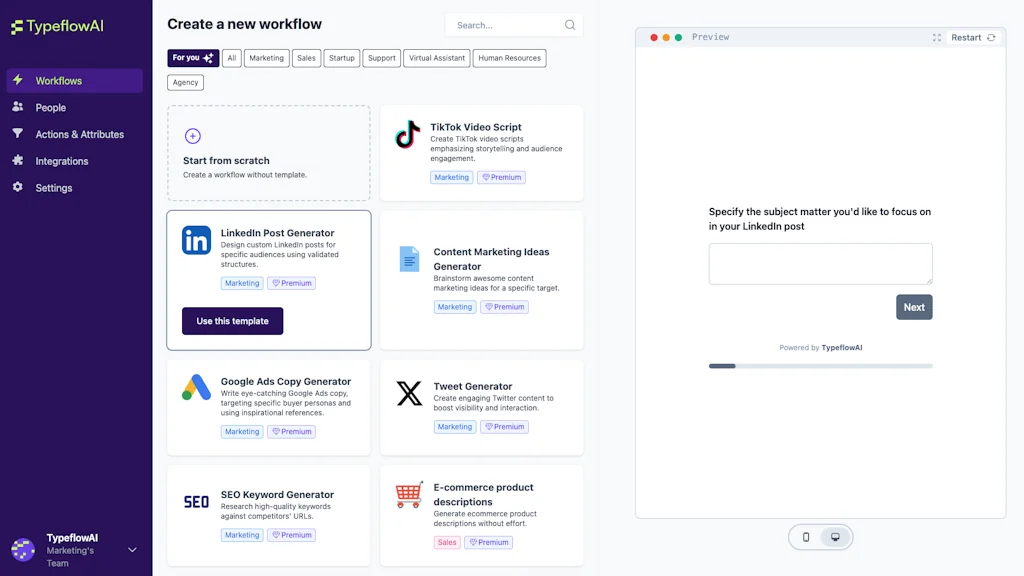Click the Integrations puzzle icon
Image resolution: width=1024 pixels, height=576 pixels.
tap(18, 160)
